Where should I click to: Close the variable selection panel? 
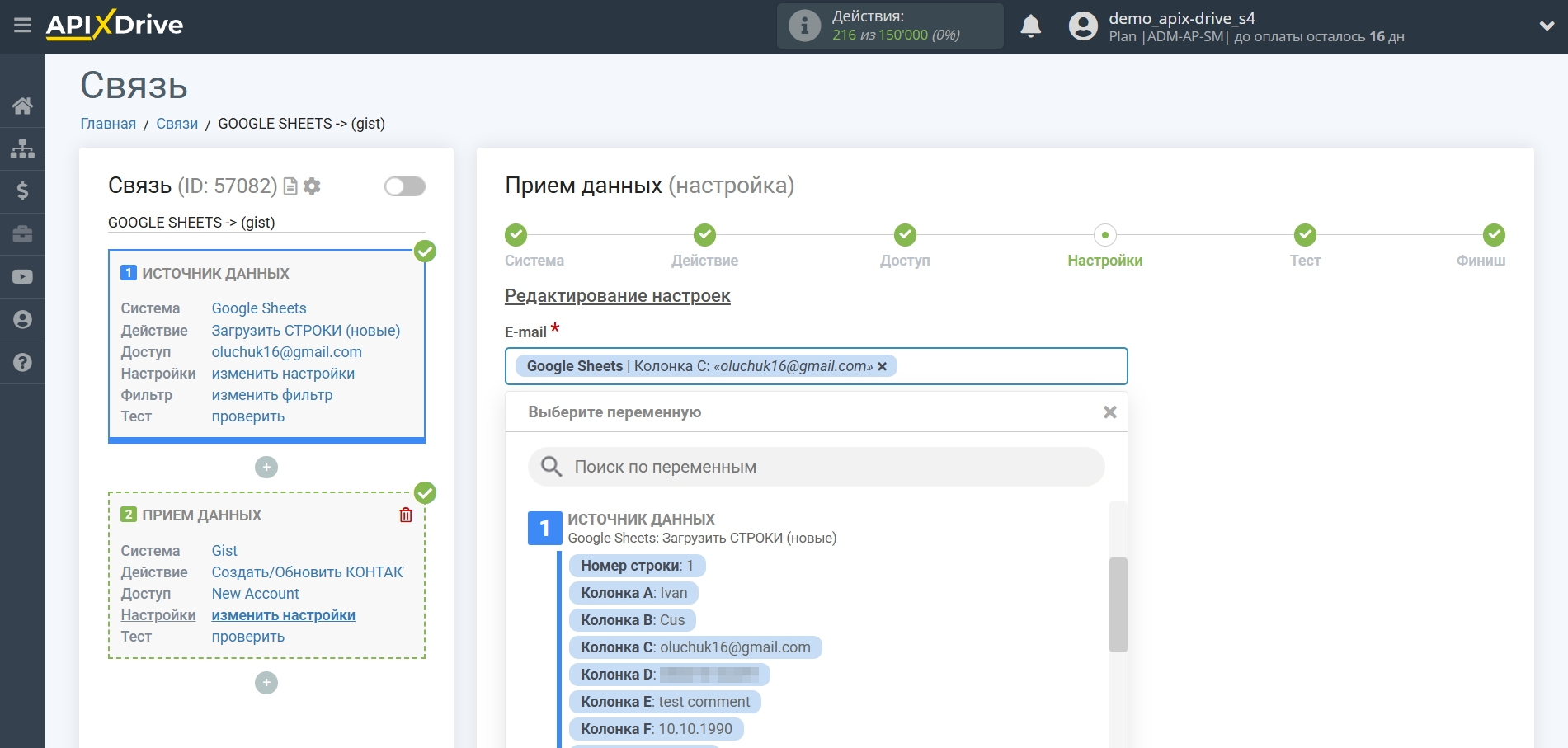click(x=1109, y=412)
